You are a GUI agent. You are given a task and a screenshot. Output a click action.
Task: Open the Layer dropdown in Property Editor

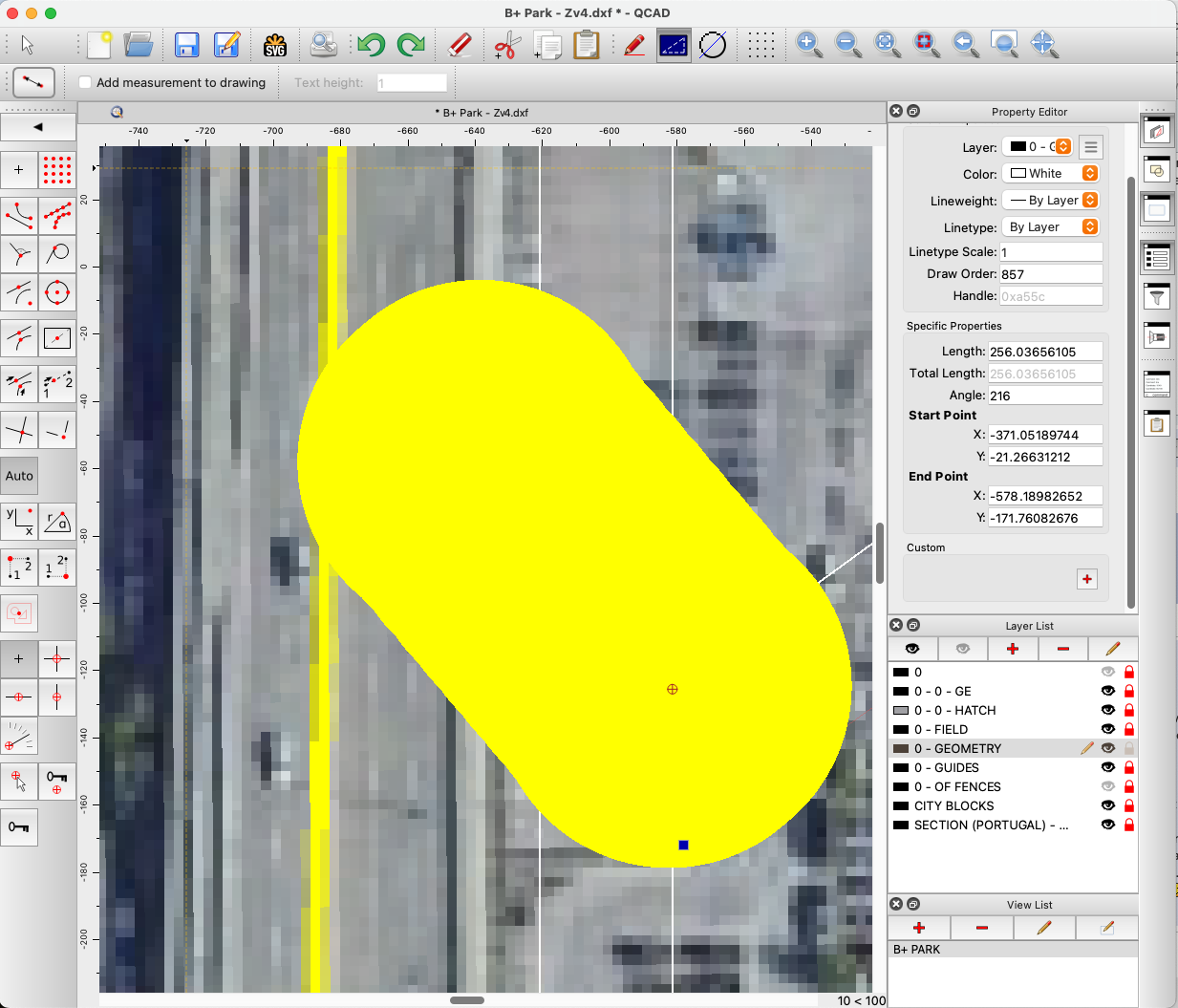1039,147
